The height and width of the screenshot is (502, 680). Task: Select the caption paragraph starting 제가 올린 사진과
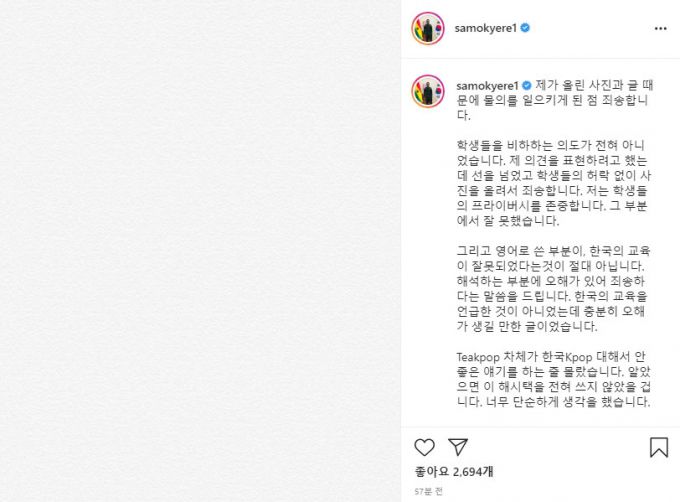554,100
